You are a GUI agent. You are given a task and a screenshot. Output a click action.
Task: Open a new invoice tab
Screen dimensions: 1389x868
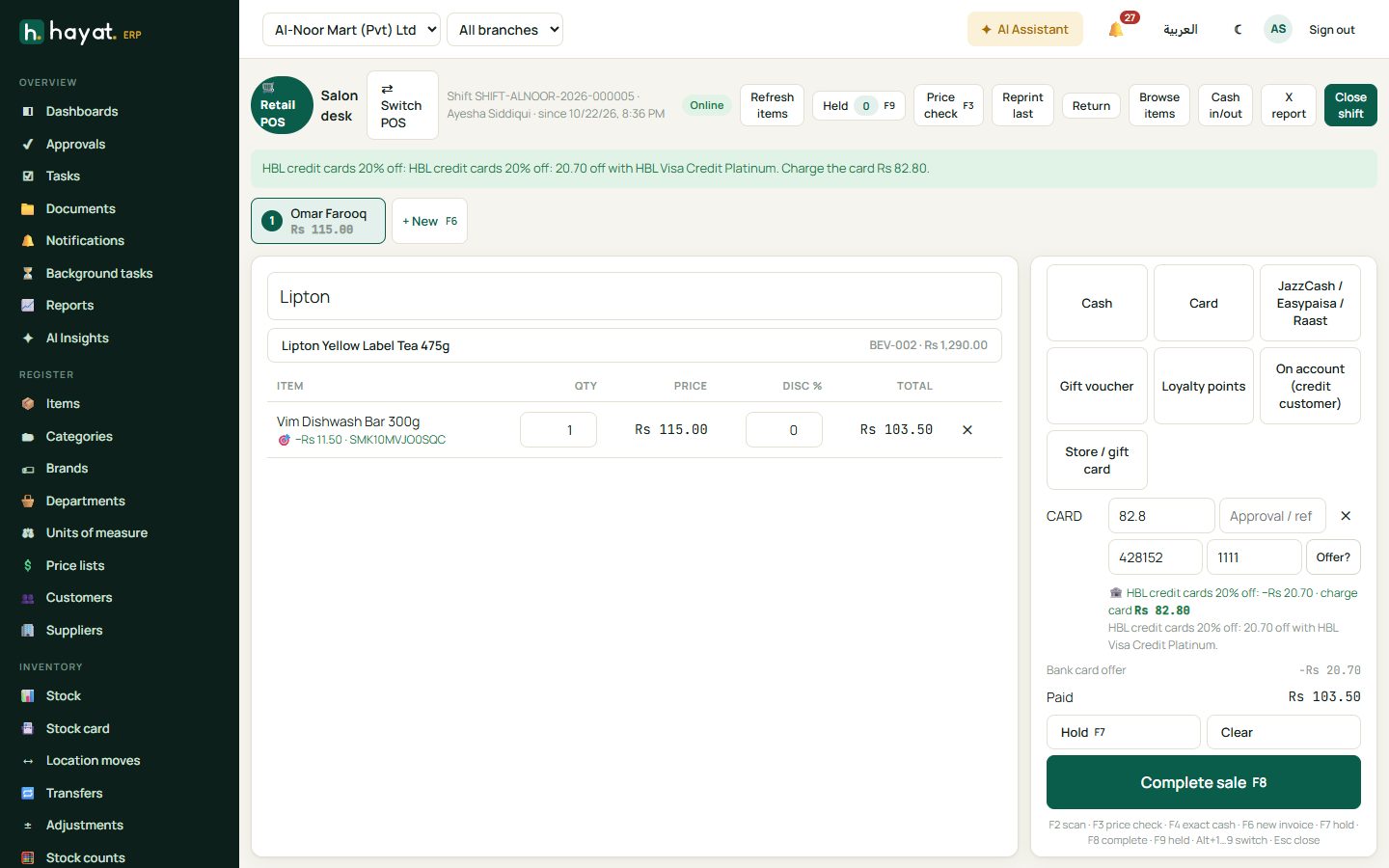429,221
